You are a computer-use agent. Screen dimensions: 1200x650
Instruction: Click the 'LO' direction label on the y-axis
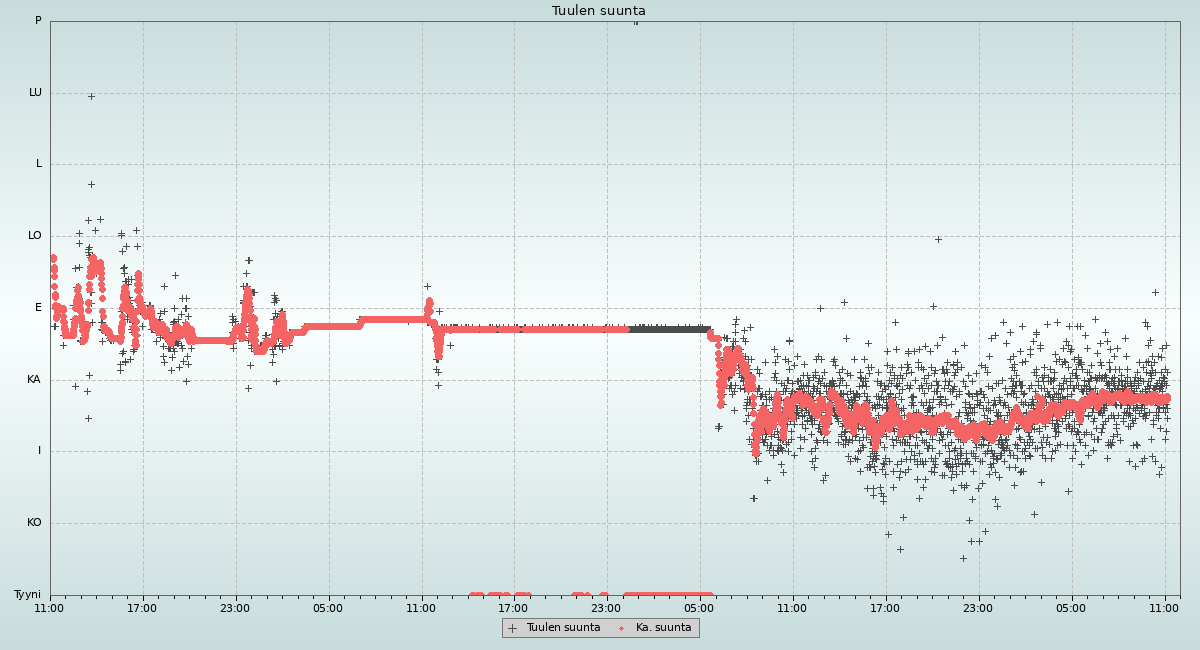click(x=35, y=236)
